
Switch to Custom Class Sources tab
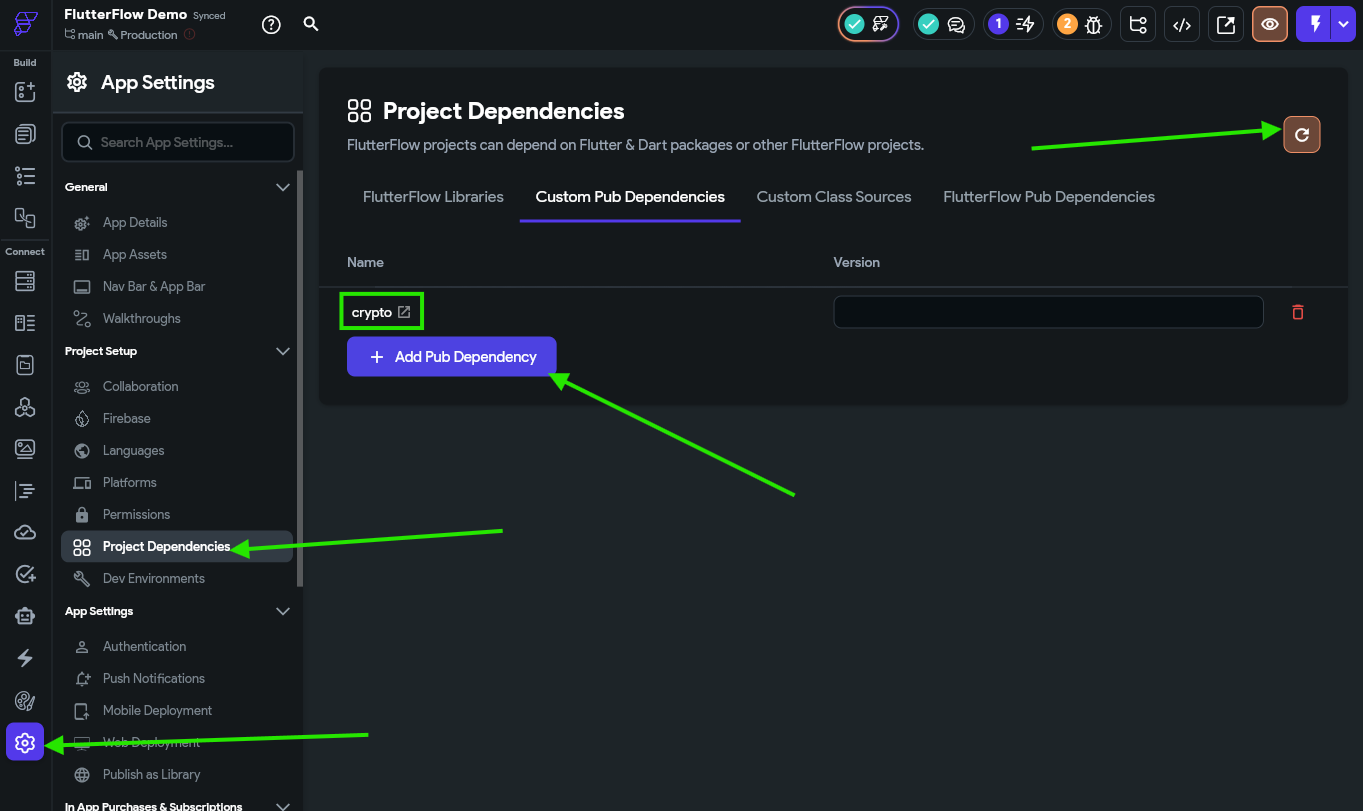pos(834,197)
